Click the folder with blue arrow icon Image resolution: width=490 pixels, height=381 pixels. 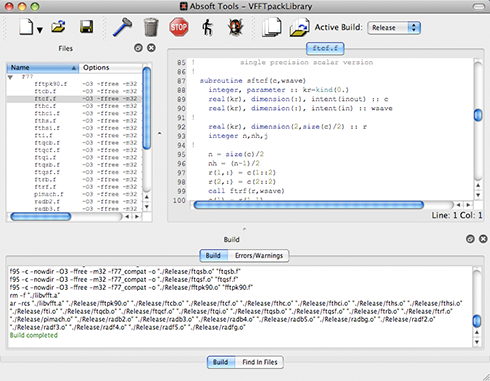[299, 27]
